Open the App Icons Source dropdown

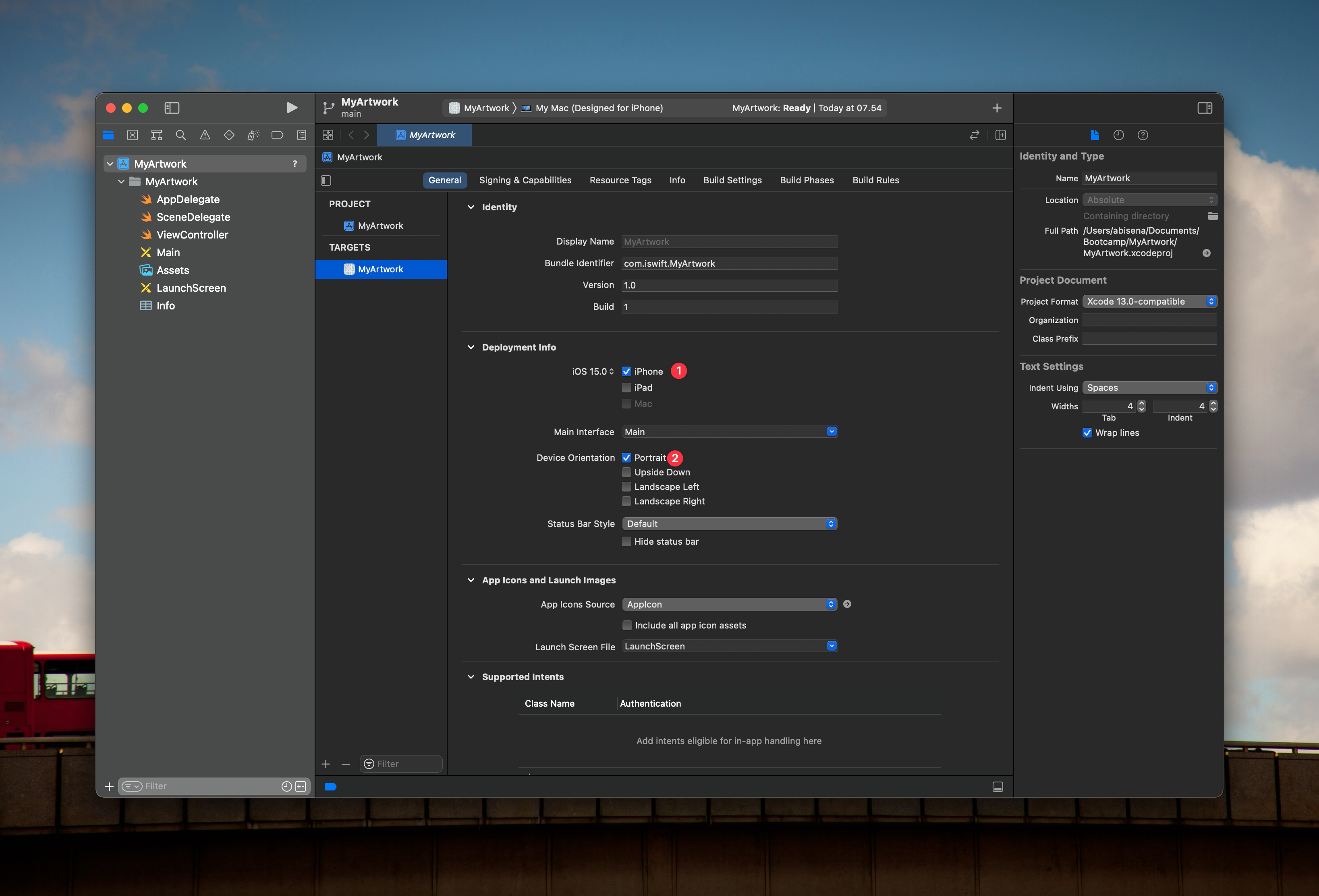(729, 604)
